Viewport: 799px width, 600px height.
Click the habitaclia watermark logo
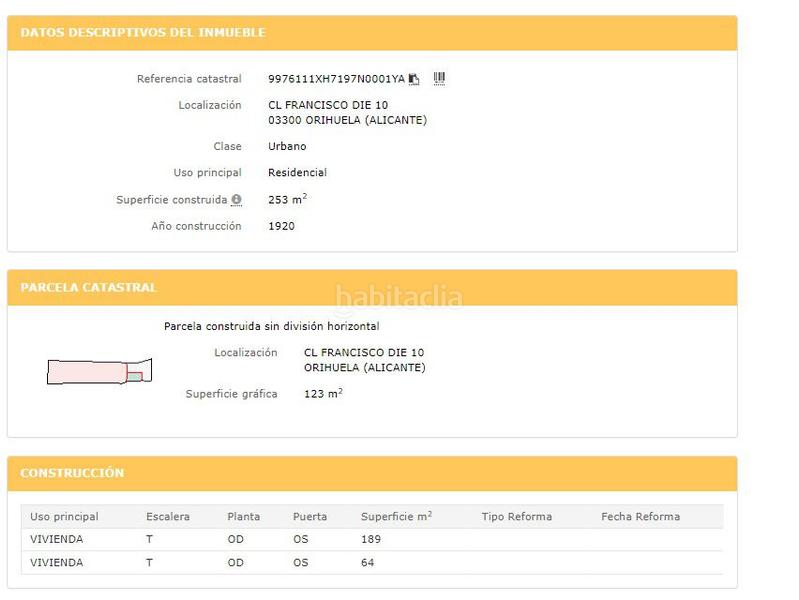coord(398,298)
